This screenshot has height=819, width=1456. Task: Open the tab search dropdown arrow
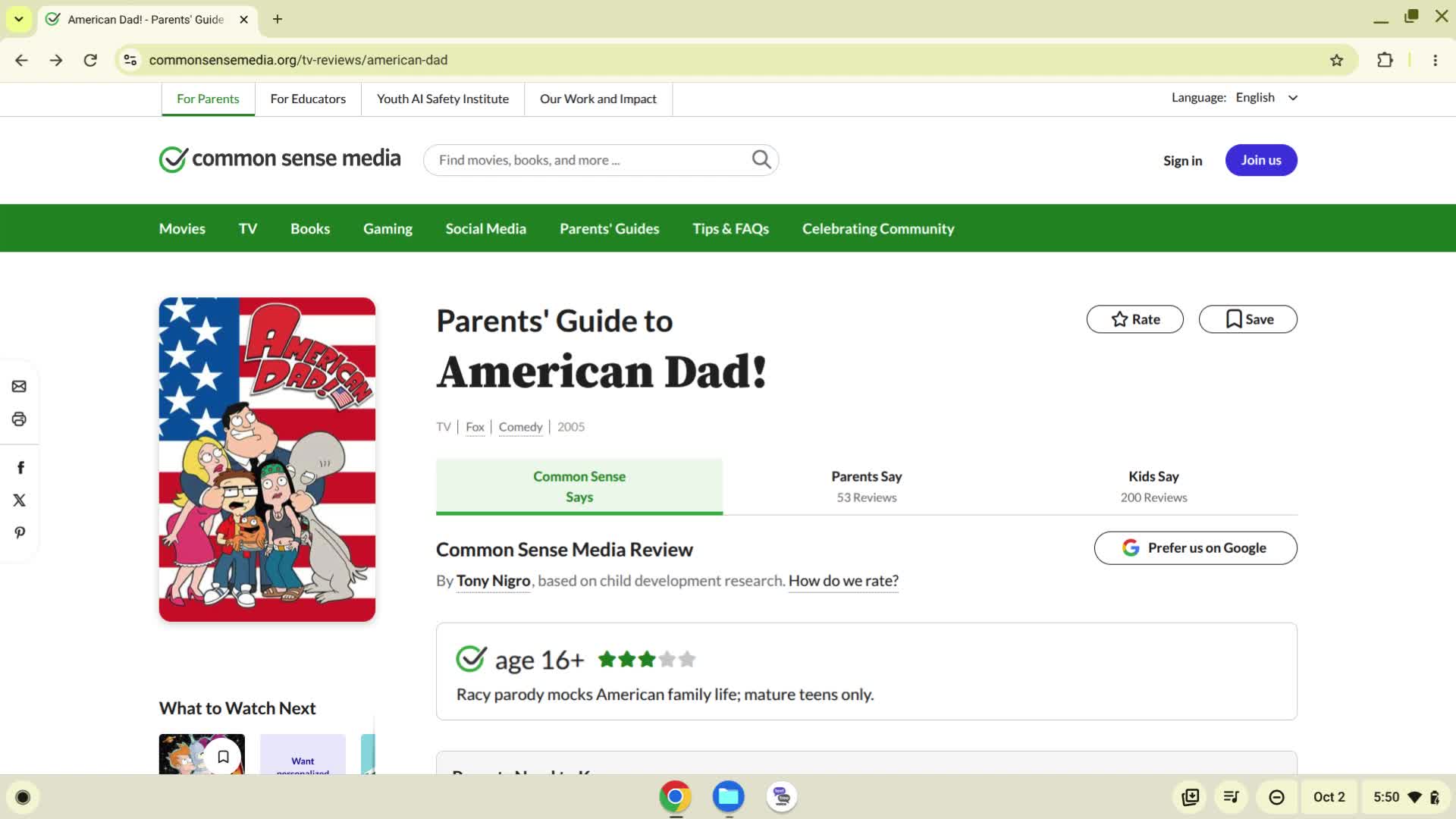18,19
